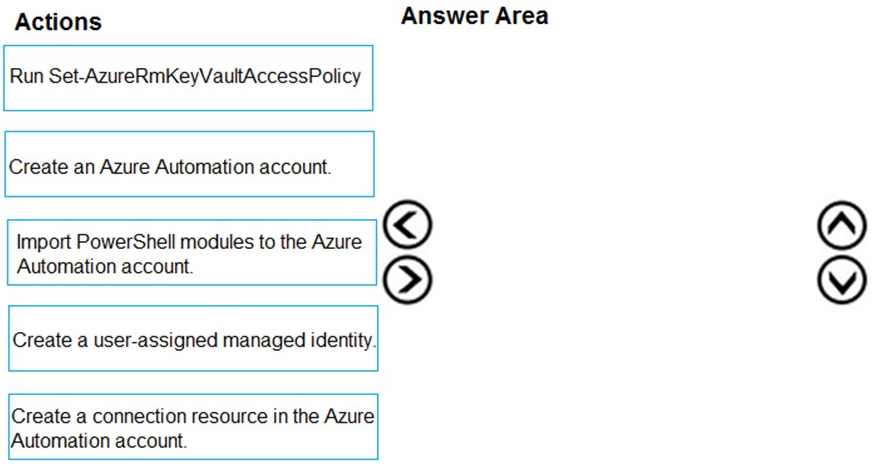
Task: Move the answer item up one position
Action: pos(842,226)
